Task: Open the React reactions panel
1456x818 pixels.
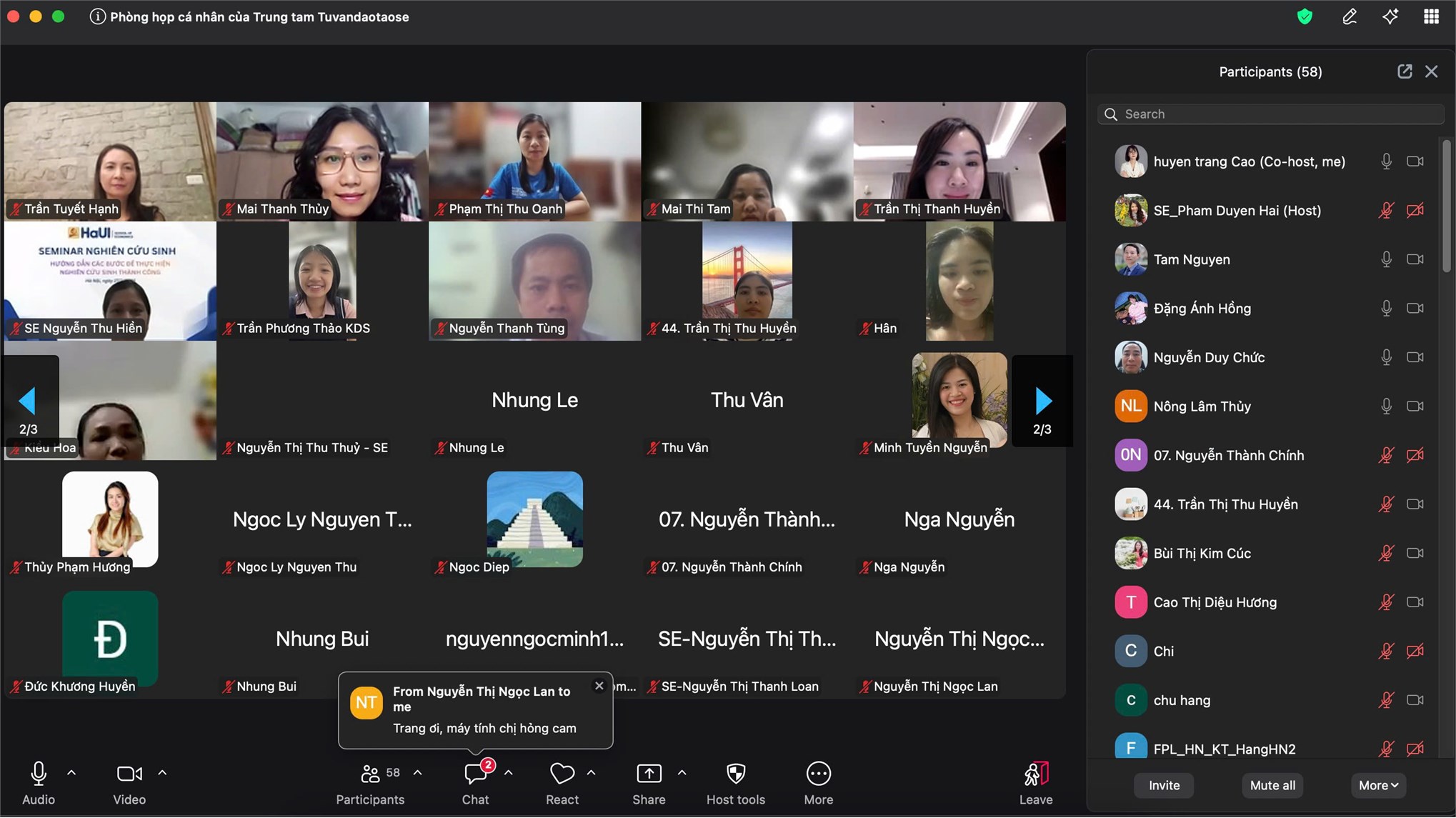Action: click(x=562, y=773)
